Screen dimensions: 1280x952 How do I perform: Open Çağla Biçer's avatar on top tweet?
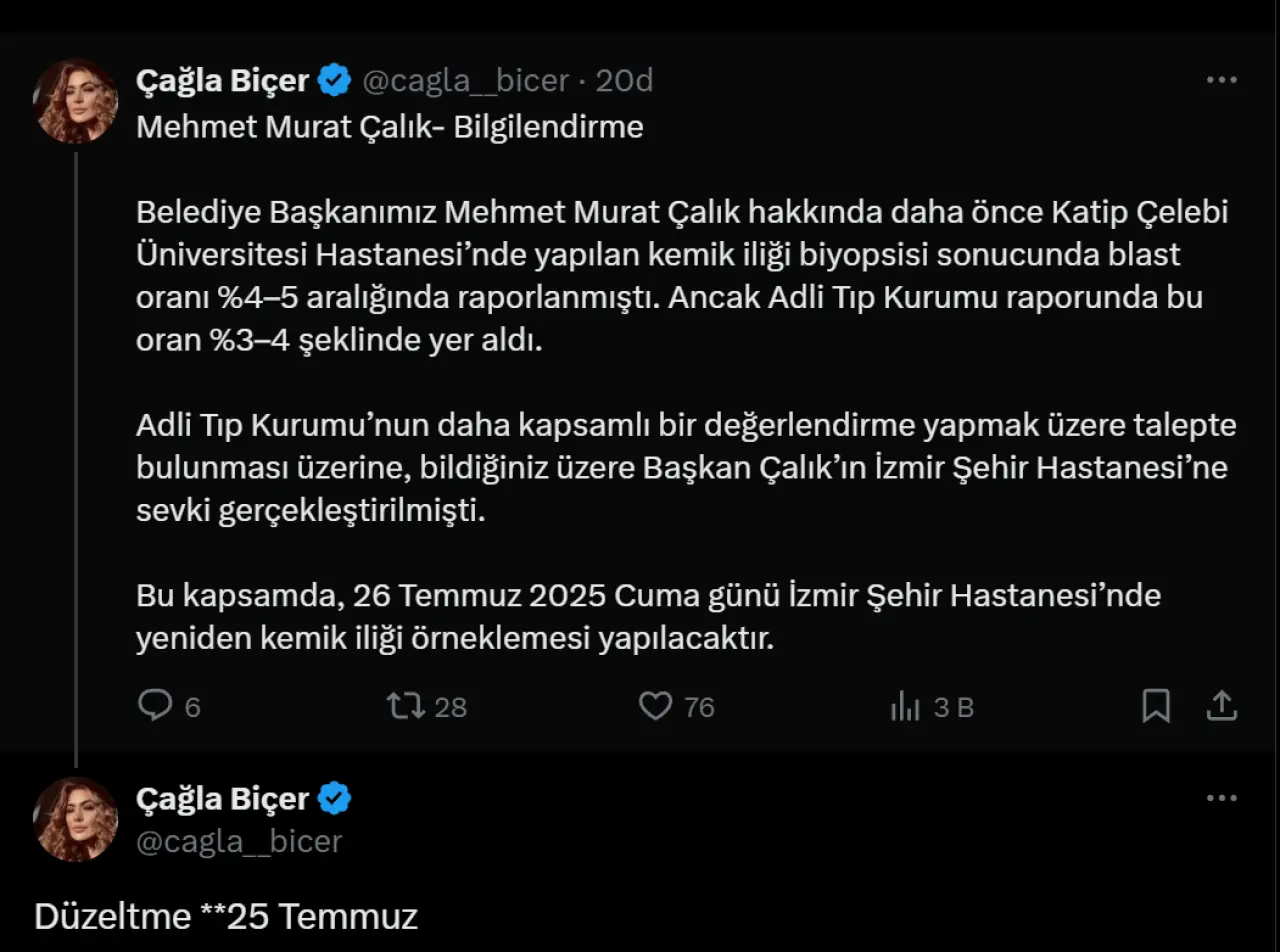pos(76,101)
